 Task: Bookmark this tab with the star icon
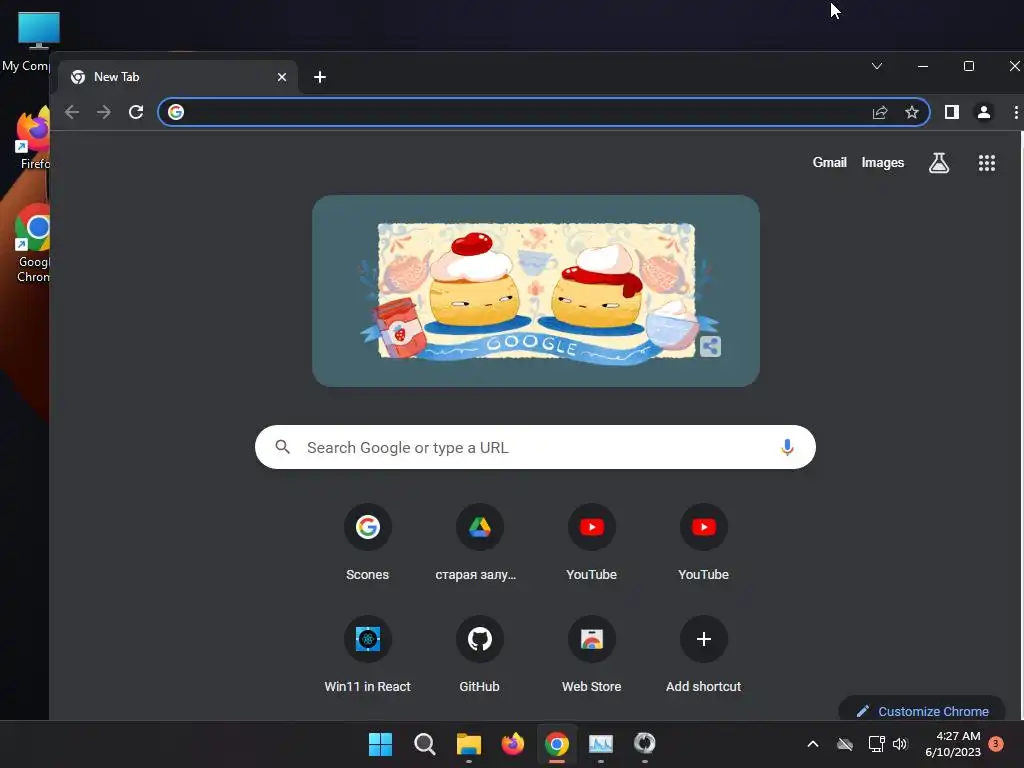tap(912, 112)
